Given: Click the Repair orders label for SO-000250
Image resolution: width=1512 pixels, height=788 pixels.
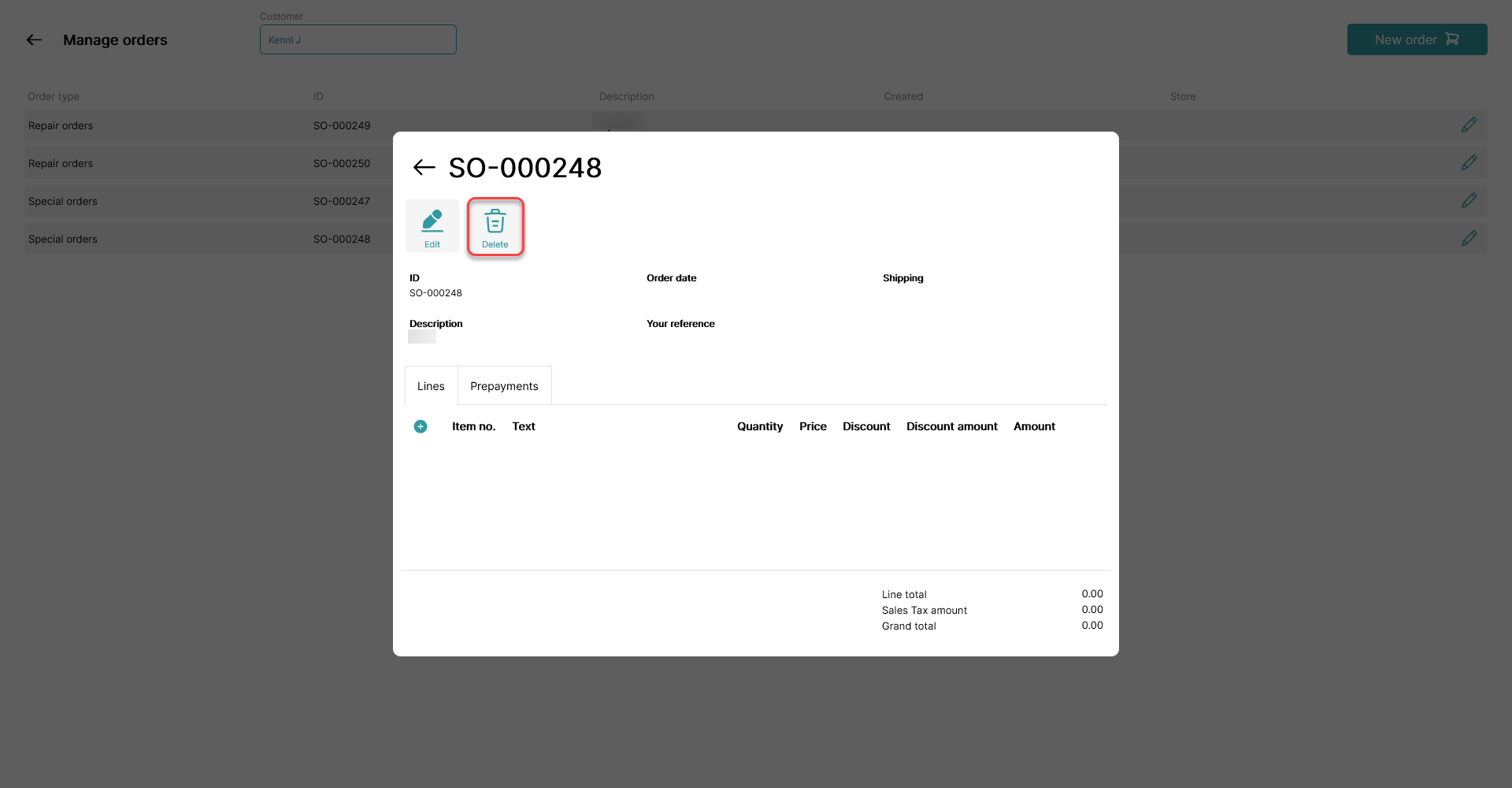Looking at the screenshot, I should [x=61, y=163].
